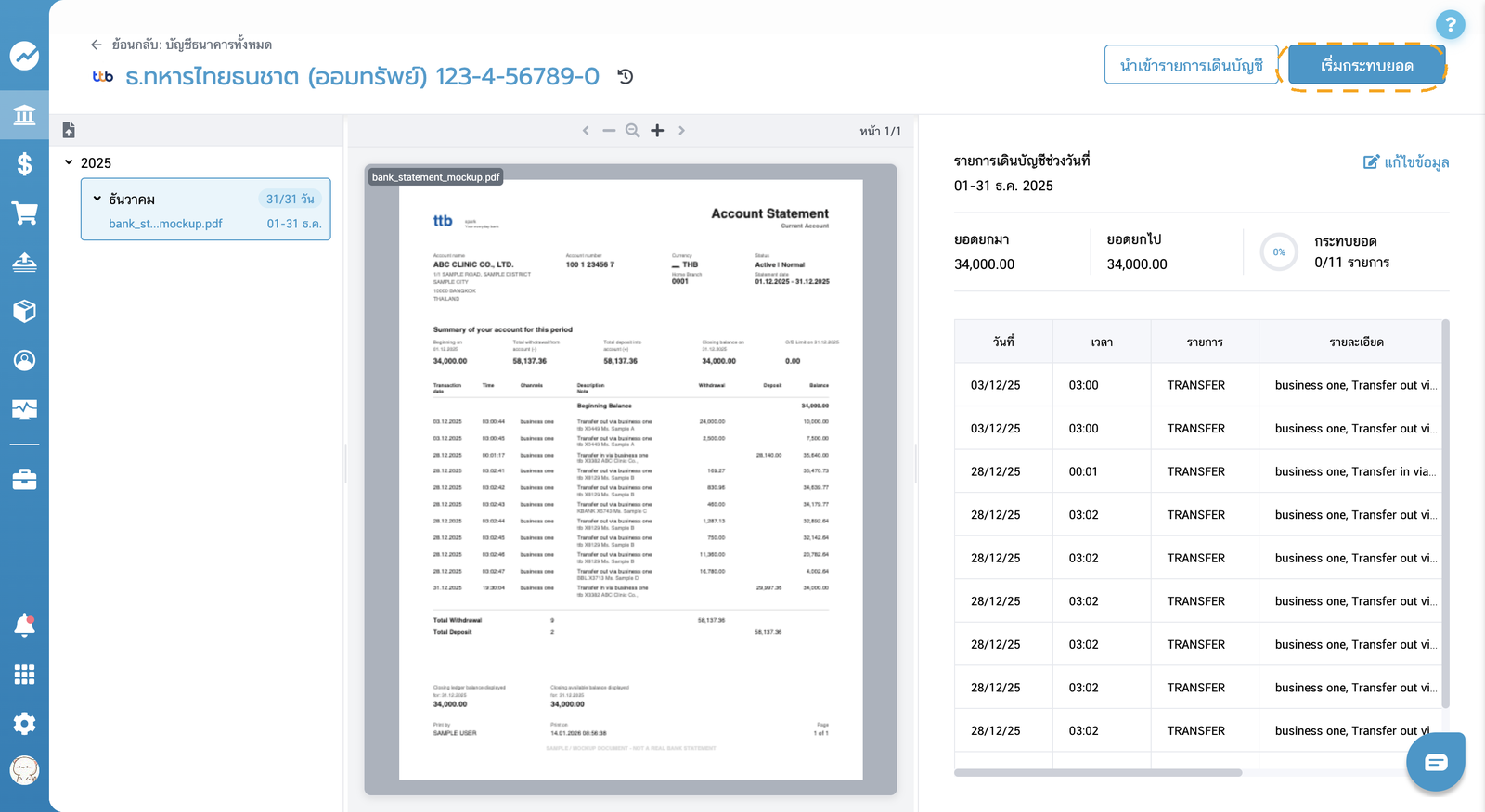Go to next PDF page arrow
Image resolution: width=1485 pixels, height=812 pixels.
[x=681, y=131]
